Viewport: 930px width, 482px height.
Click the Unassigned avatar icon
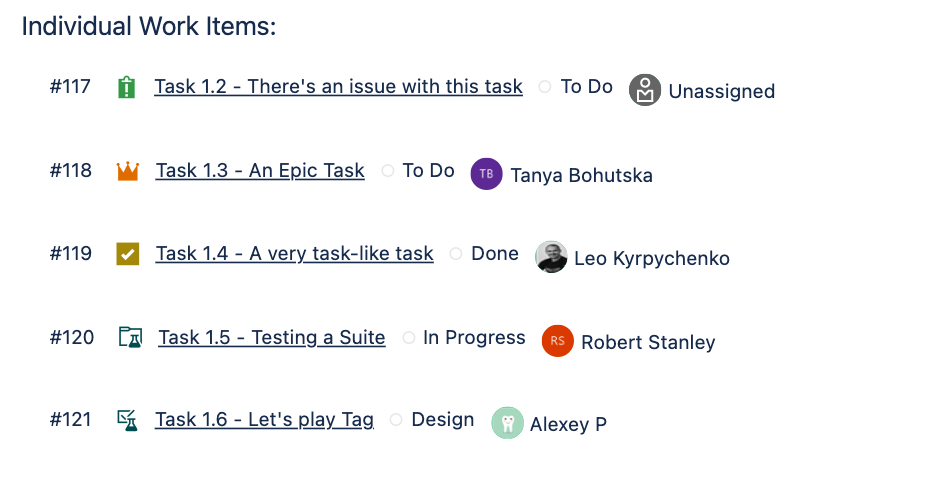[x=645, y=90]
